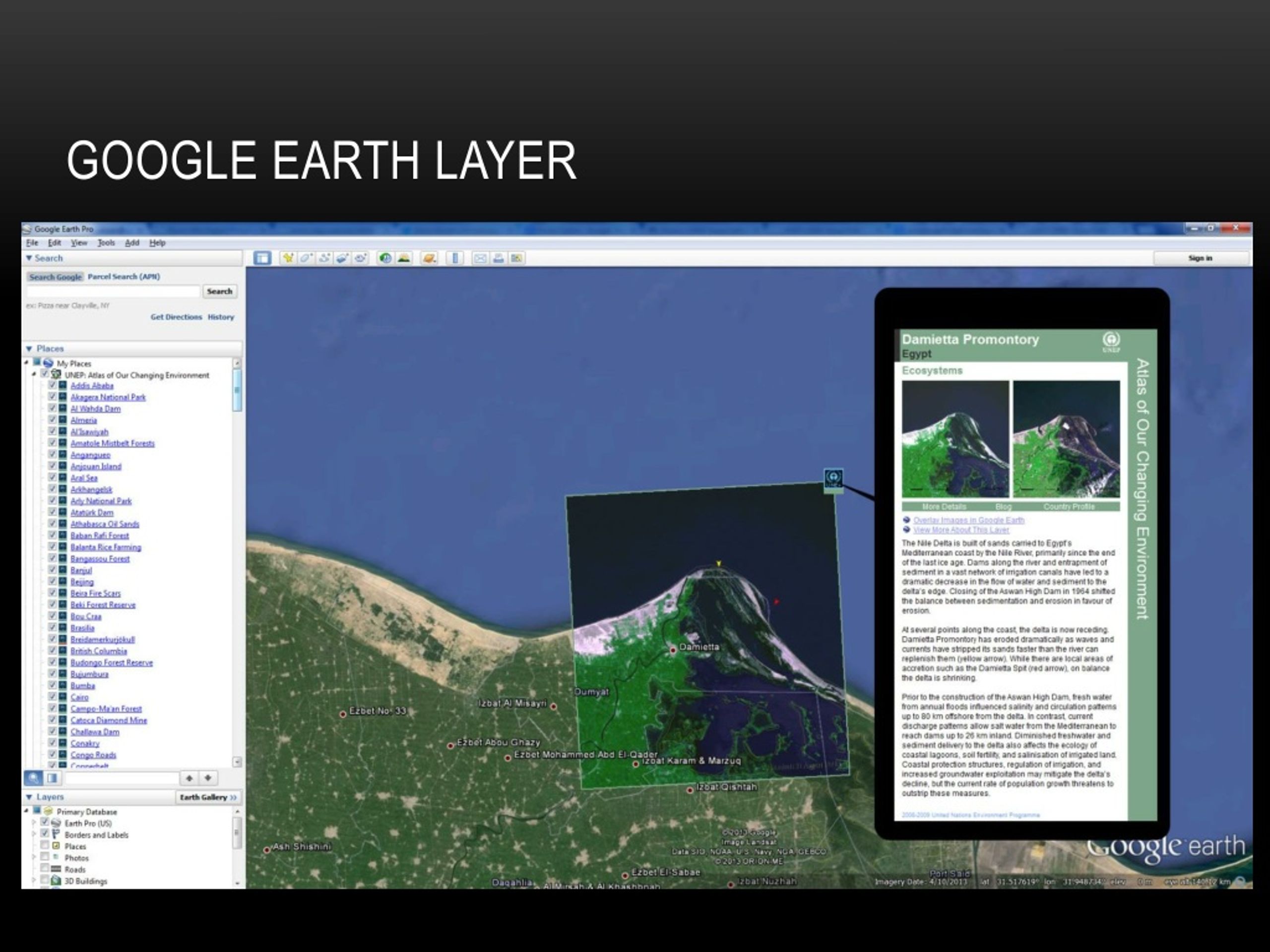Toggle the Cairo placemark checkbox
The width and height of the screenshot is (1270, 952).
point(52,697)
